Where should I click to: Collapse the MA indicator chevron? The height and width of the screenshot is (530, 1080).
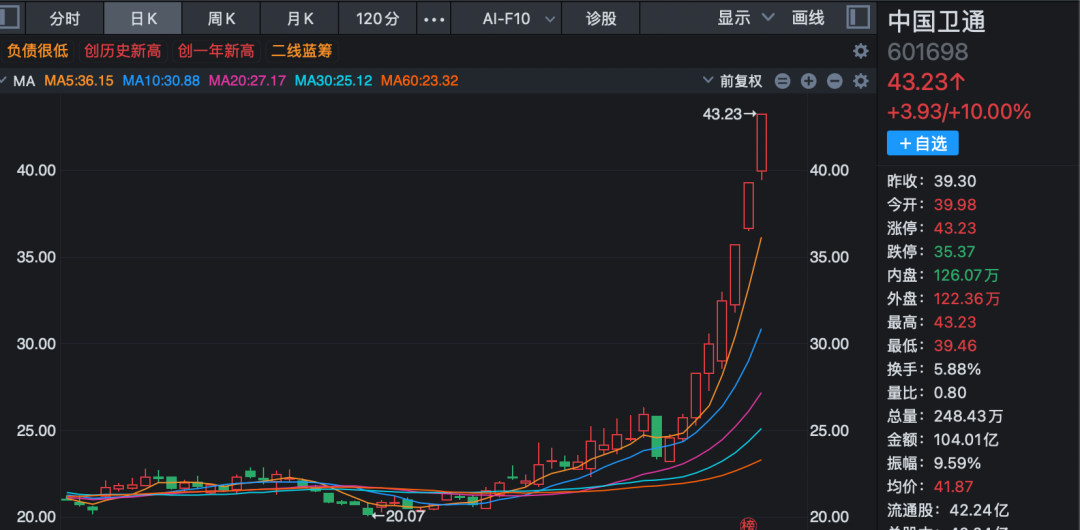[3, 81]
